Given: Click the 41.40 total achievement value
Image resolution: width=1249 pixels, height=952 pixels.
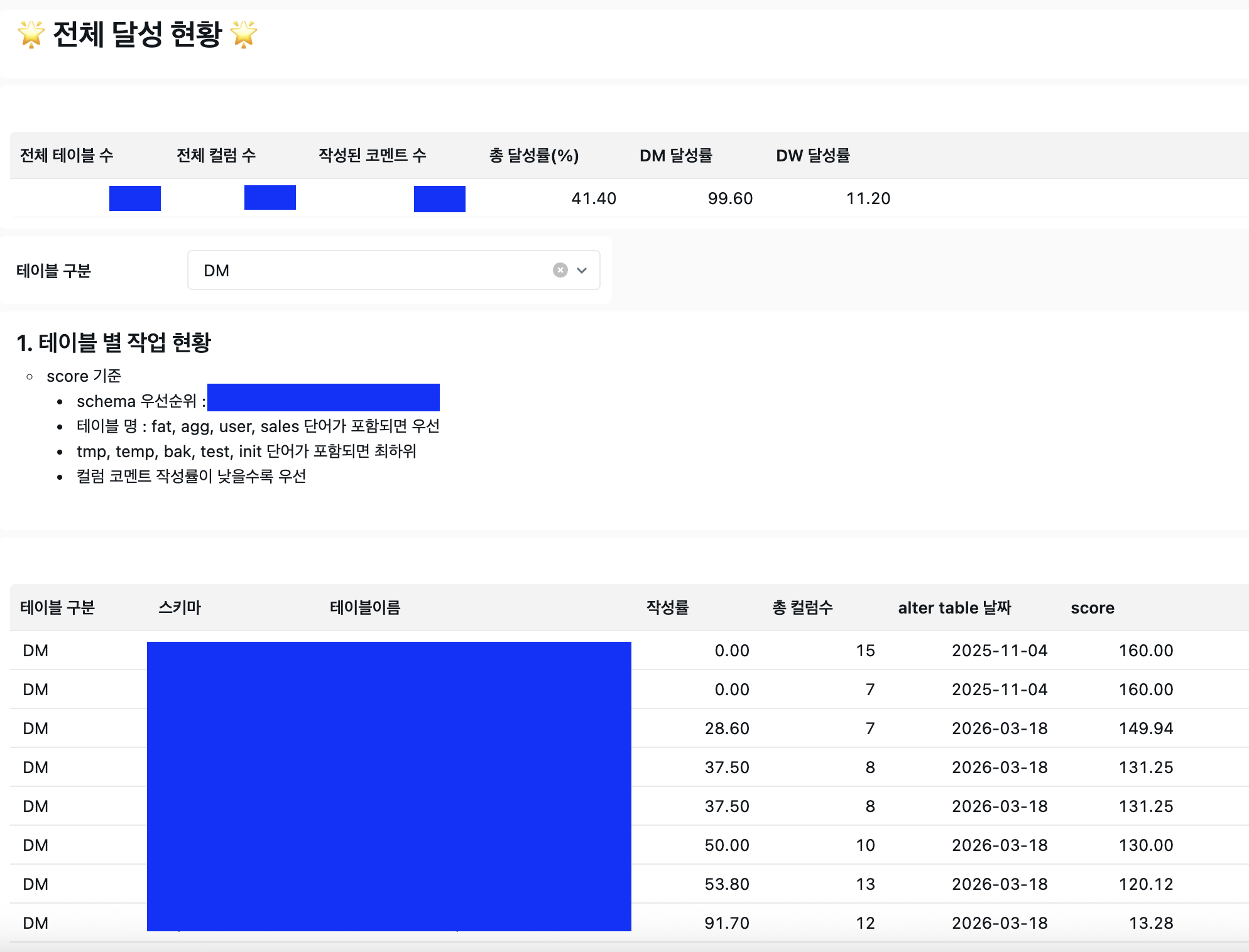Looking at the screenshot, I should click(593, 198).
